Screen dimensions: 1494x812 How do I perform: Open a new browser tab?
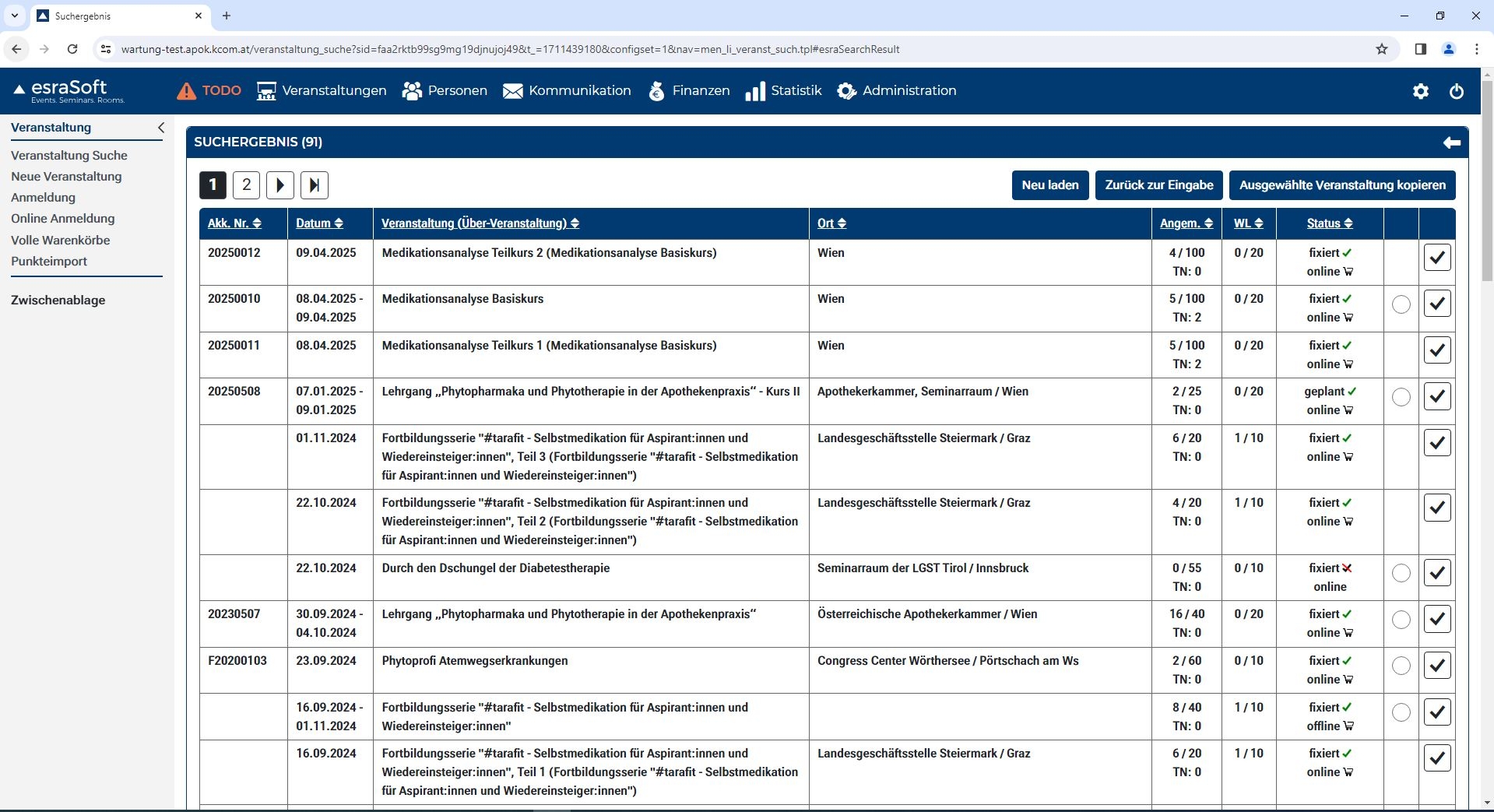pyautogui.click(x=227, y=16)
